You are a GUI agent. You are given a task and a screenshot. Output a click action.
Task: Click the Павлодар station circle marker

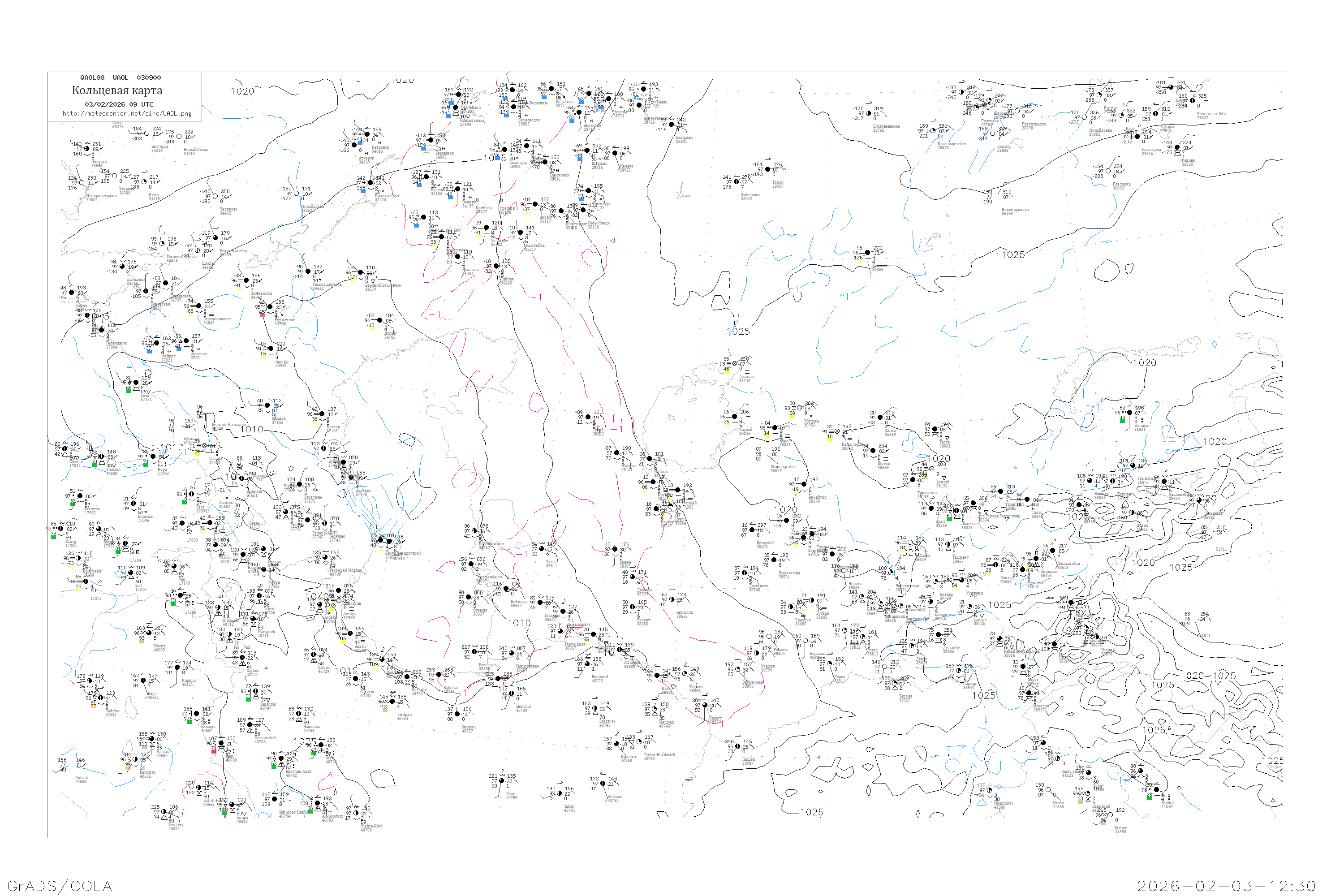pos(1108,170)
